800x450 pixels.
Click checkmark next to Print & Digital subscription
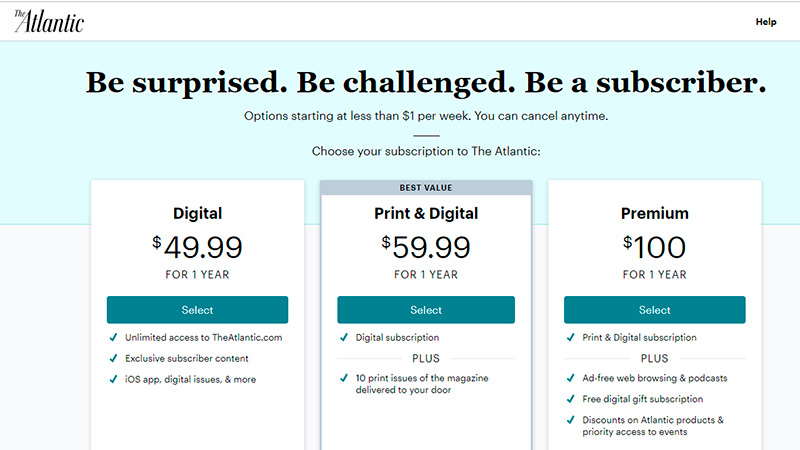click(569, 338)
